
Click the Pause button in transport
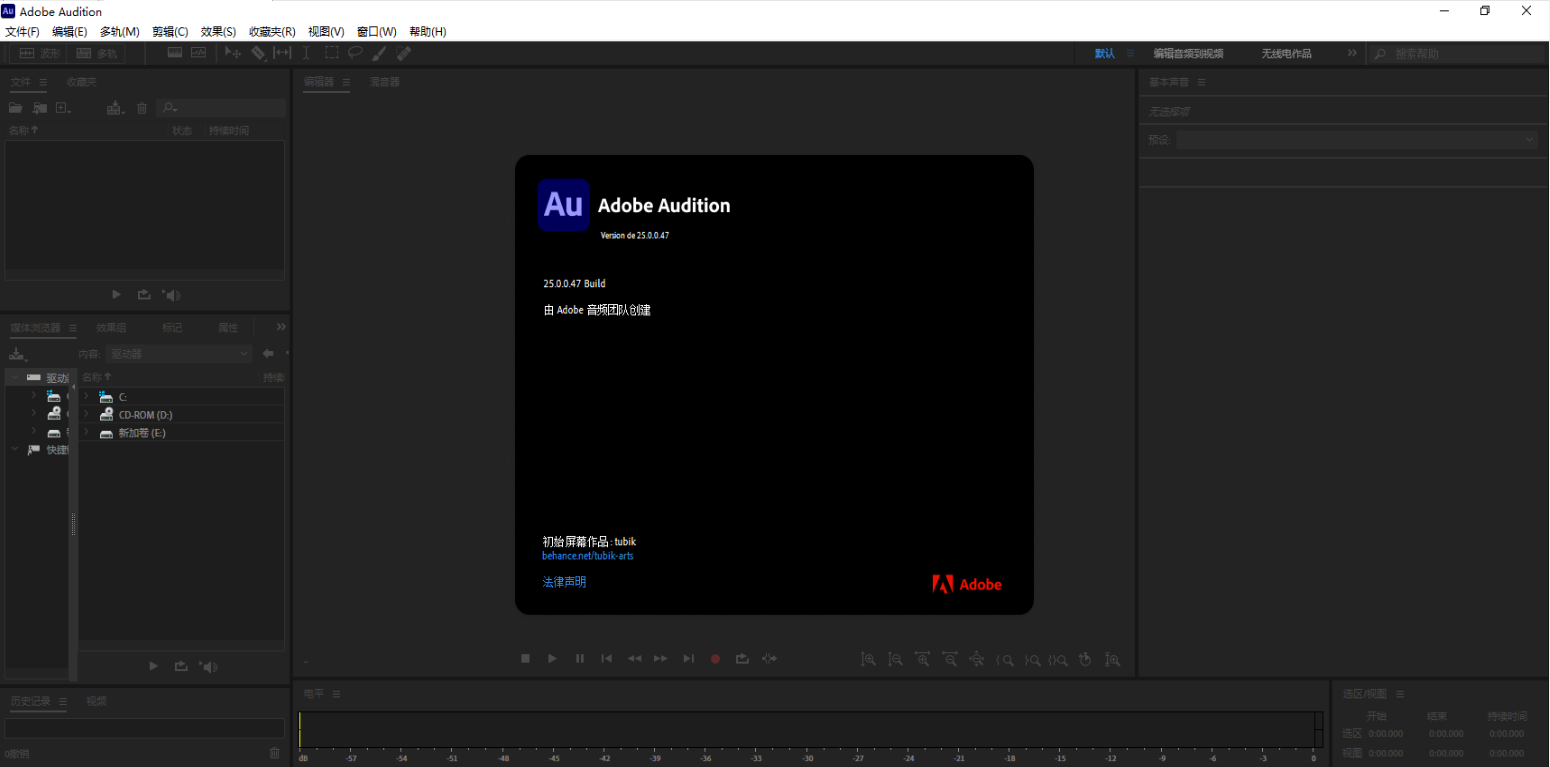[580, 658]
